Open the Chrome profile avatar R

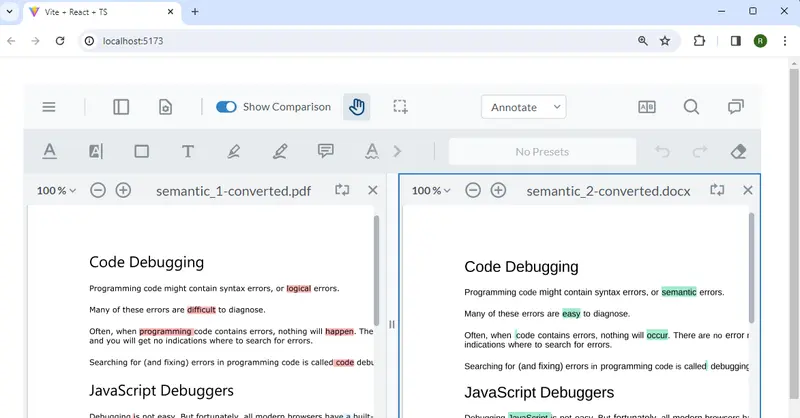(x=760, y=41)
